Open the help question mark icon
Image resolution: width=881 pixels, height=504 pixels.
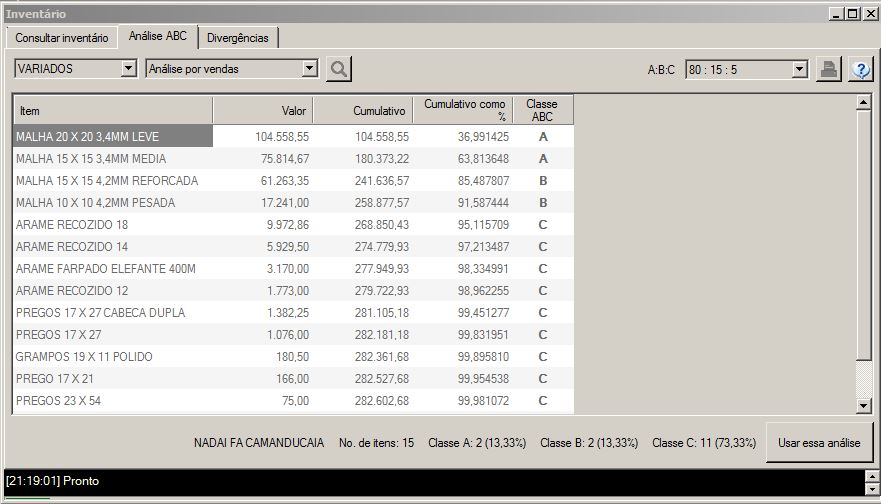(860, 69)
